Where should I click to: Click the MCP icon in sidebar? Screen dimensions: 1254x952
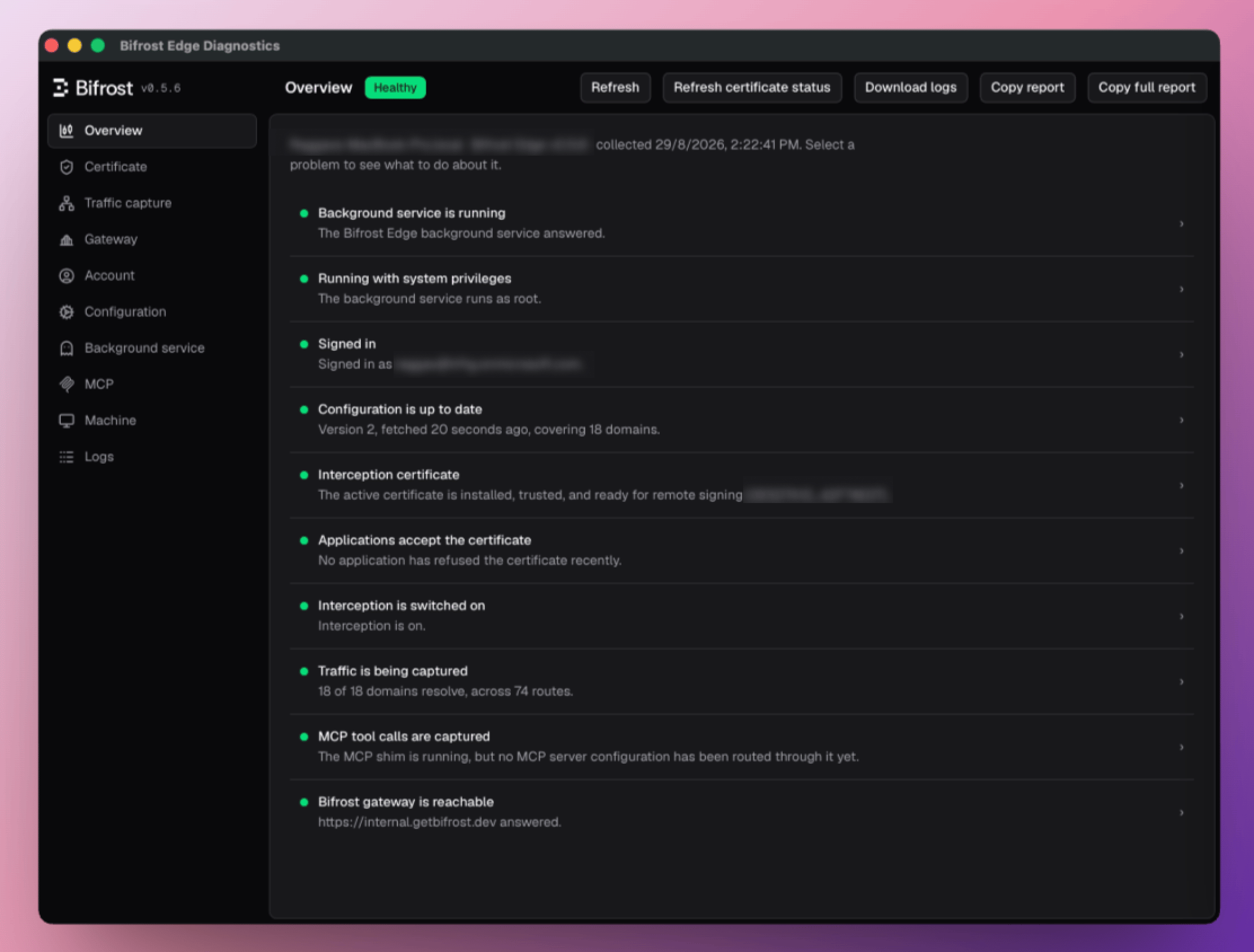(67, 385)
